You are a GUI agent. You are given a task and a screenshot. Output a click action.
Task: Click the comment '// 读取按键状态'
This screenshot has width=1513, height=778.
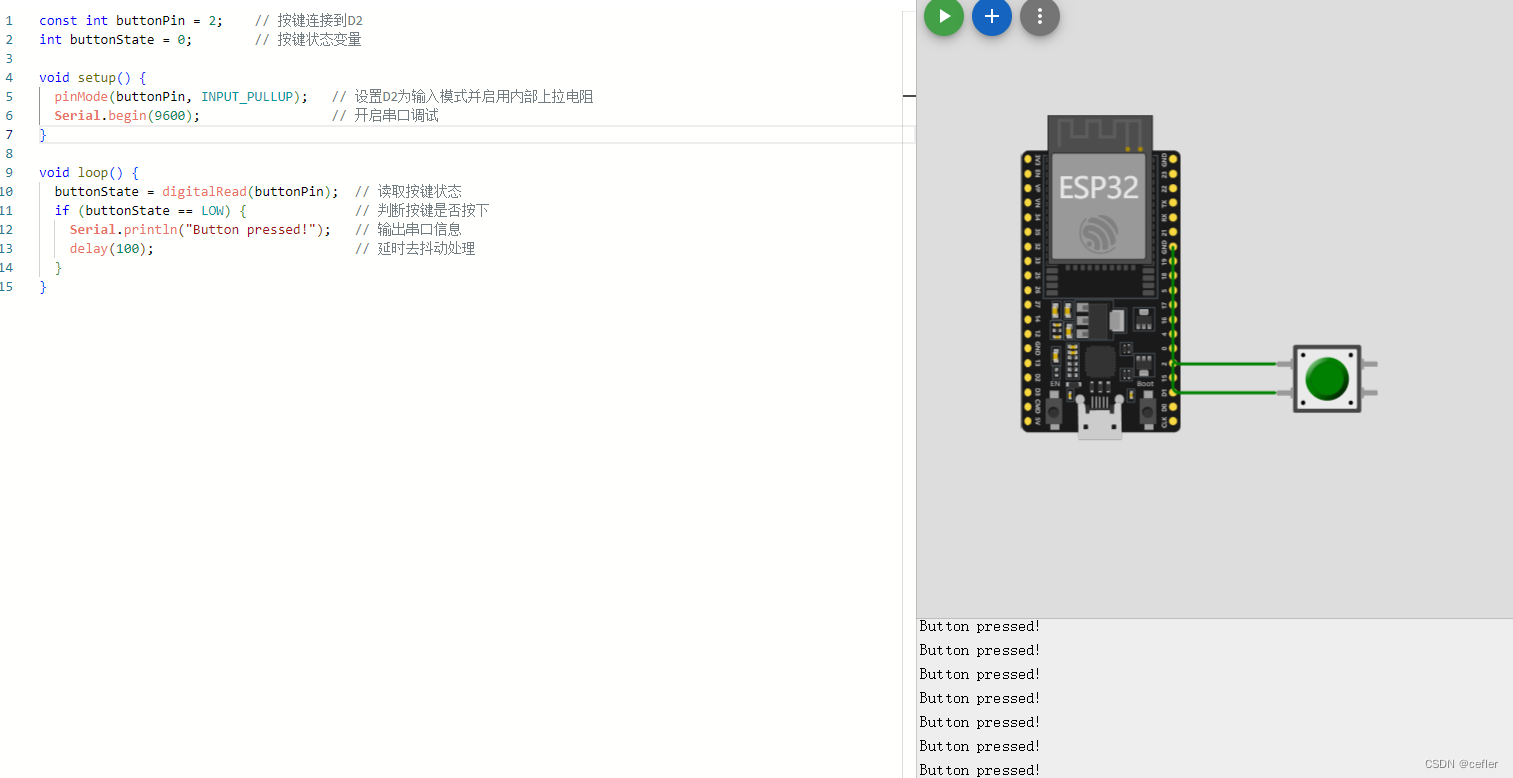coord(408,191)
